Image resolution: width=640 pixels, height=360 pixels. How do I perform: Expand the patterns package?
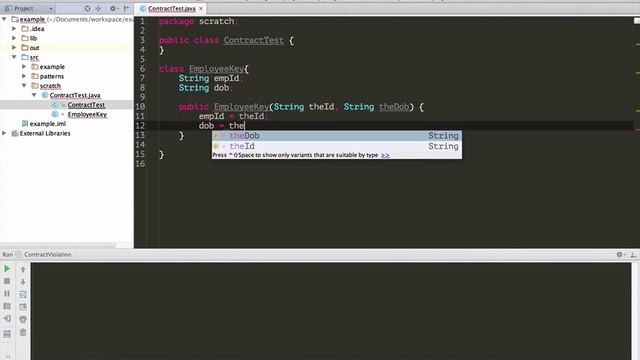24,76
